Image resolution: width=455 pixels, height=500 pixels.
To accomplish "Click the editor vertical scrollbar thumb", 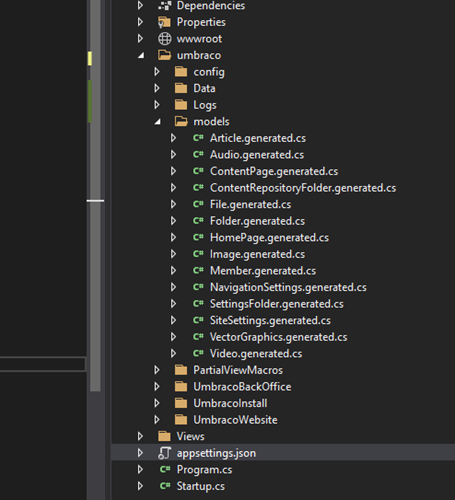I will pos(95,195).
